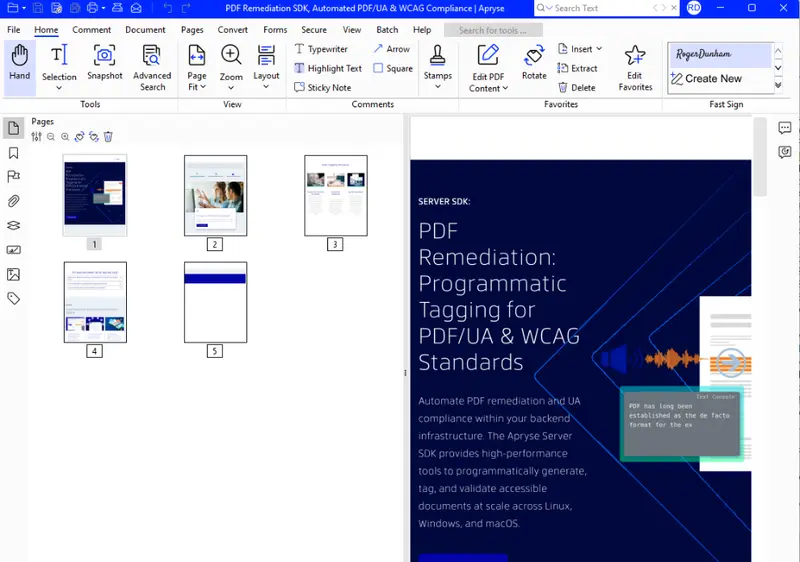Select the Square annotation tool
The height and width of the screenshot is (562, 800).
coord(393,68)
